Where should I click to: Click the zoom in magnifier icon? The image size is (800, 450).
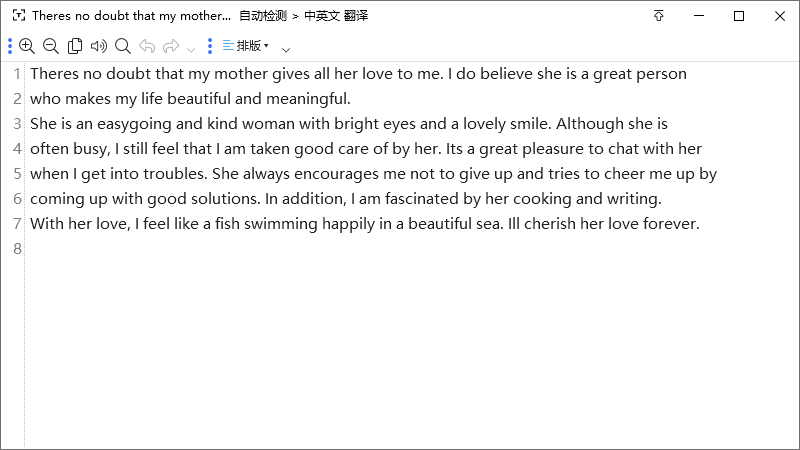tap(27, 46)
